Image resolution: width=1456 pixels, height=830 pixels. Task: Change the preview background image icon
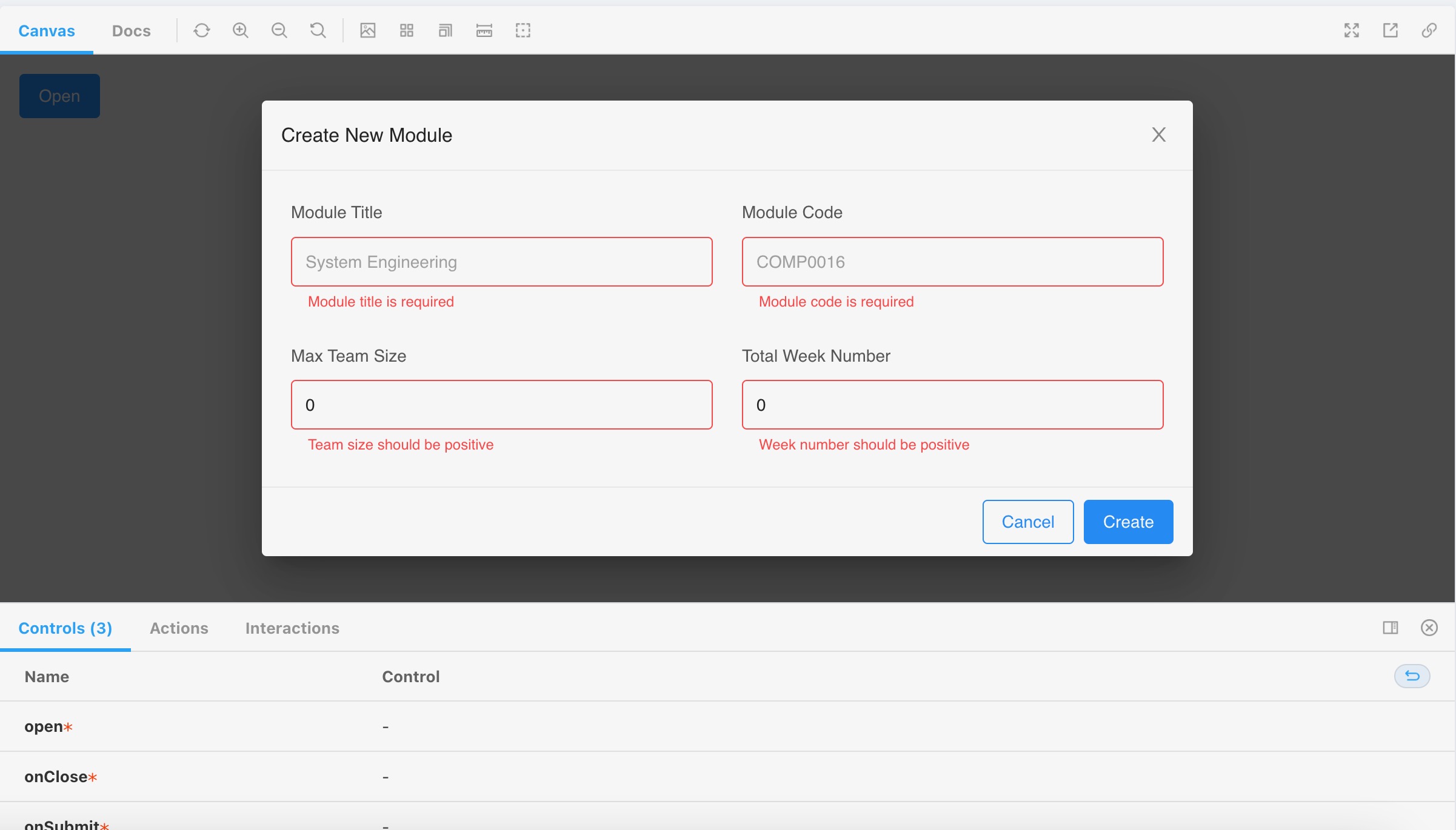point(368,30)
